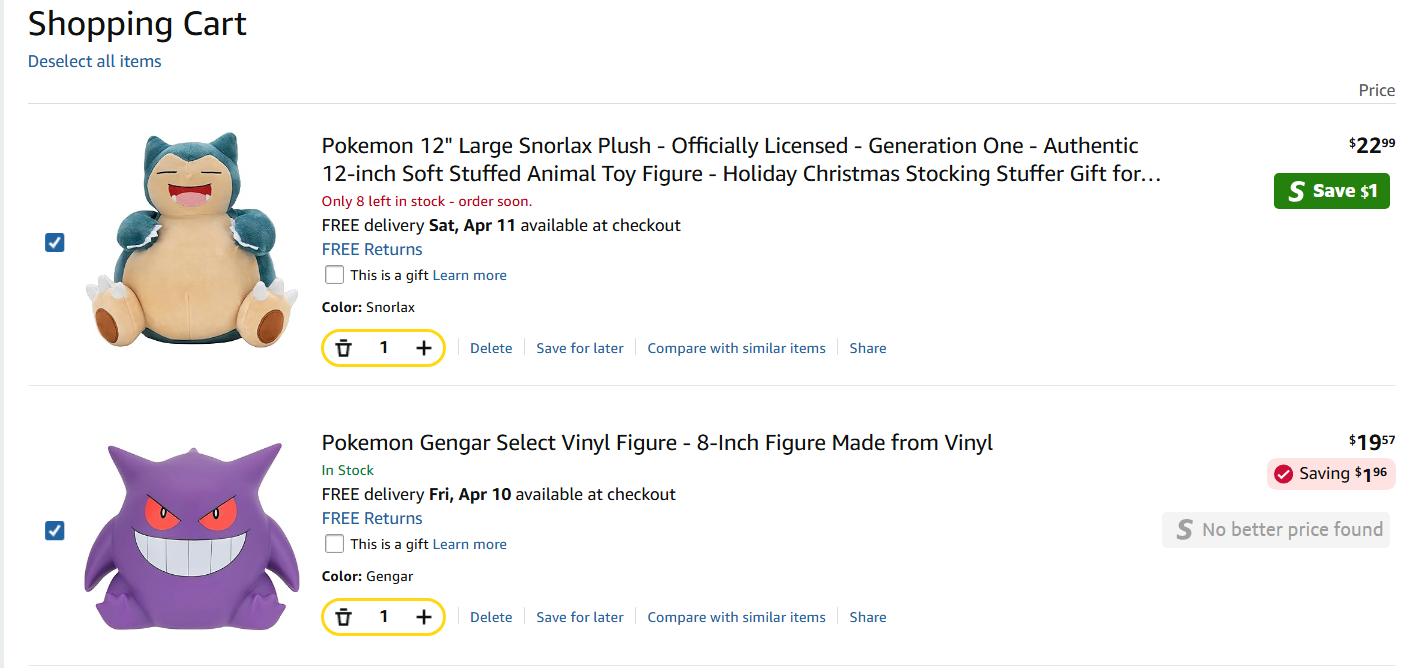The width and height of the screenshot is (1416, 668).
Task: Click the green Save $1 badge
Action: pos(1331,191)
